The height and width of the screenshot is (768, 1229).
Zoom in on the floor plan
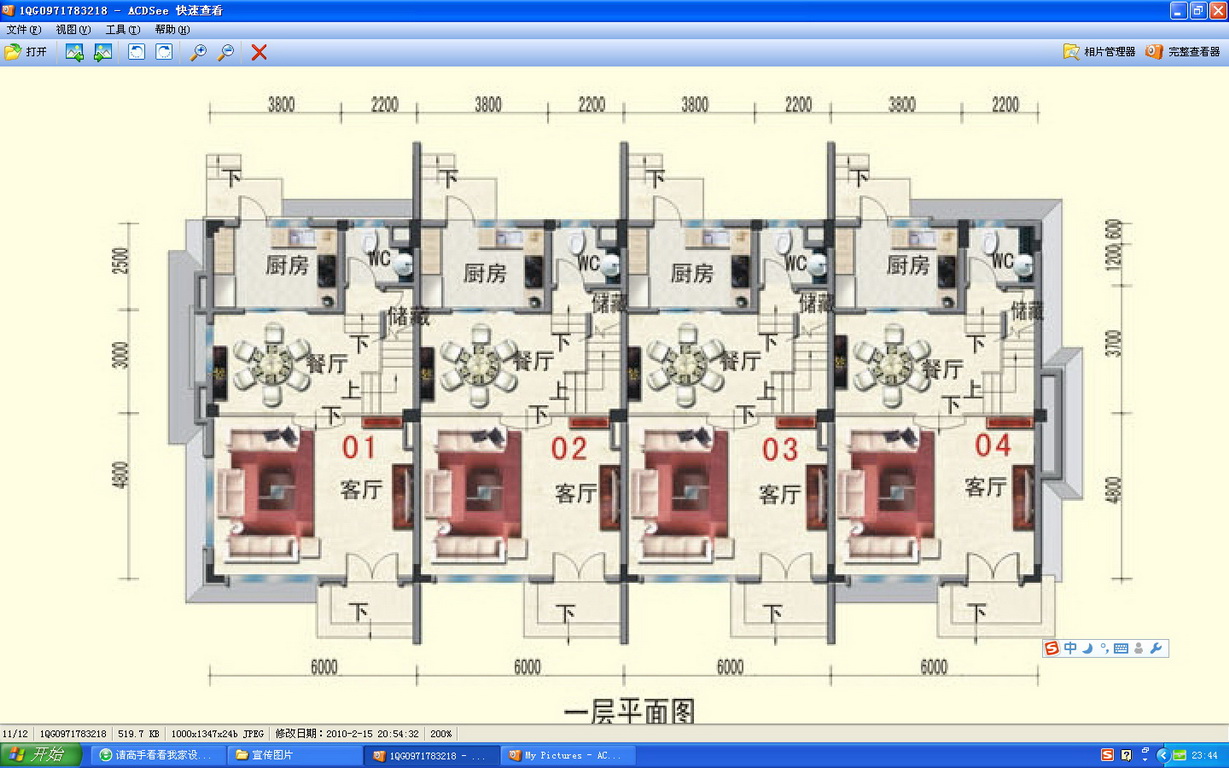(199, 52)
